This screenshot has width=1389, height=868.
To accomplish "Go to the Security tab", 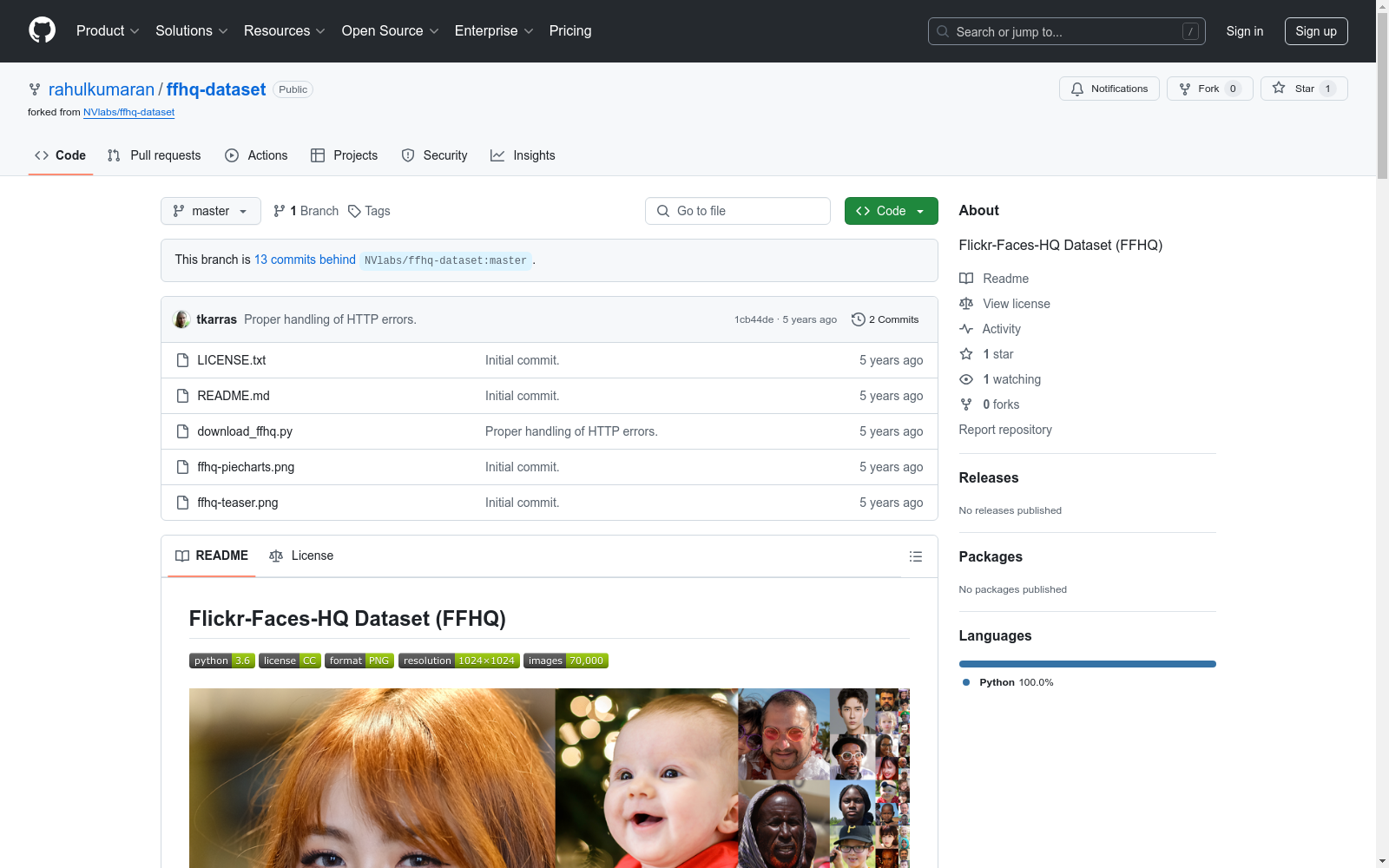I will [434, 155].
